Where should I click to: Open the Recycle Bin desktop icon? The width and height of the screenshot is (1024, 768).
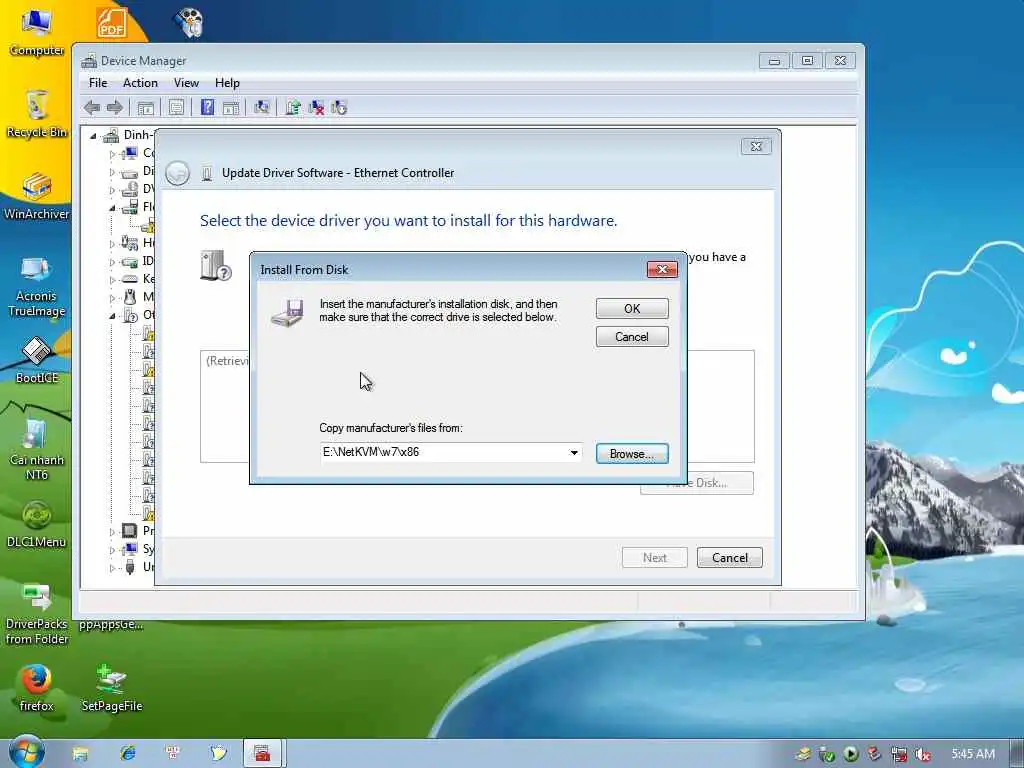click(37, 113)
